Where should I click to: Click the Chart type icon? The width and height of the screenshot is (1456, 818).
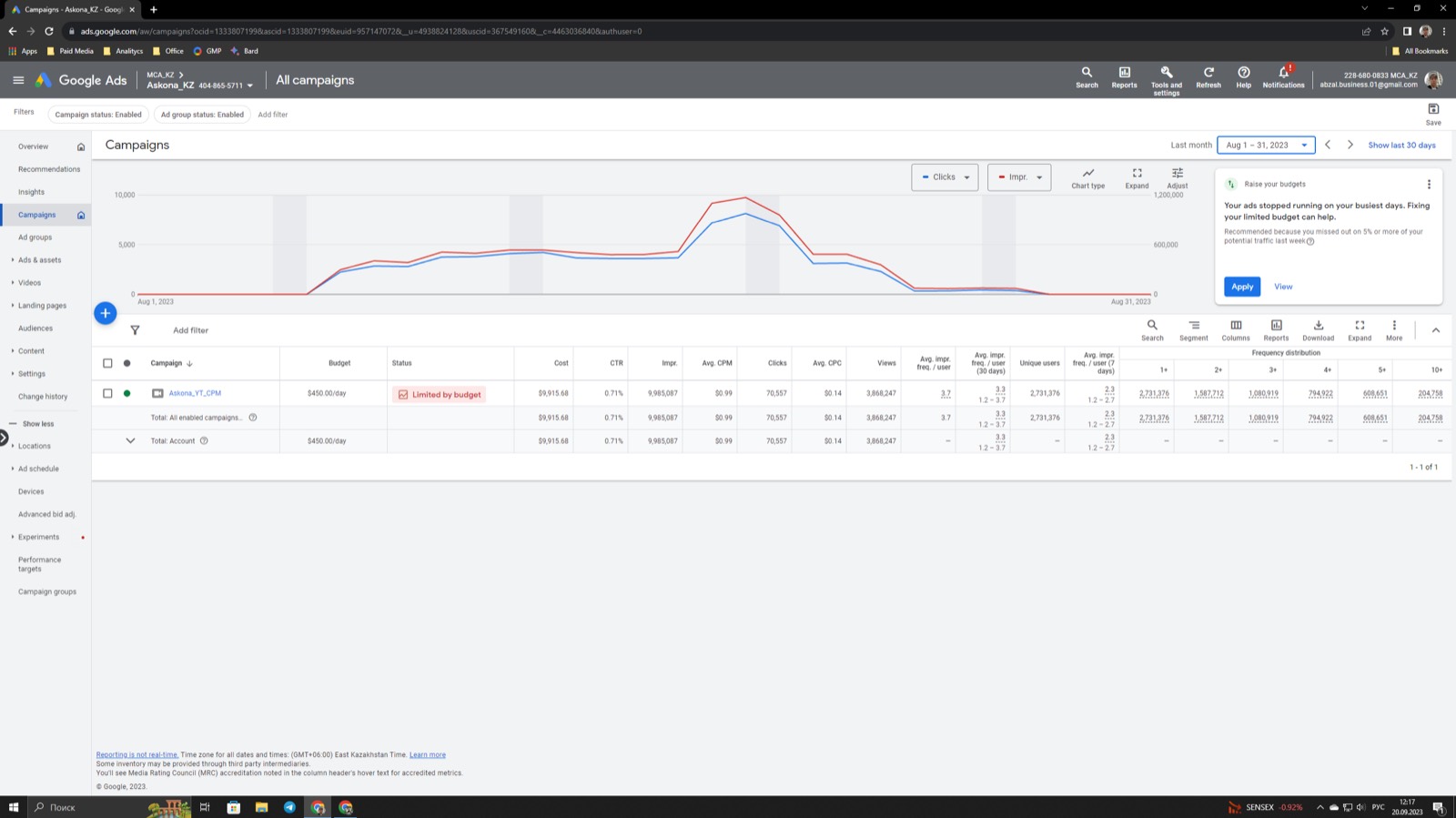(1087, 173)
